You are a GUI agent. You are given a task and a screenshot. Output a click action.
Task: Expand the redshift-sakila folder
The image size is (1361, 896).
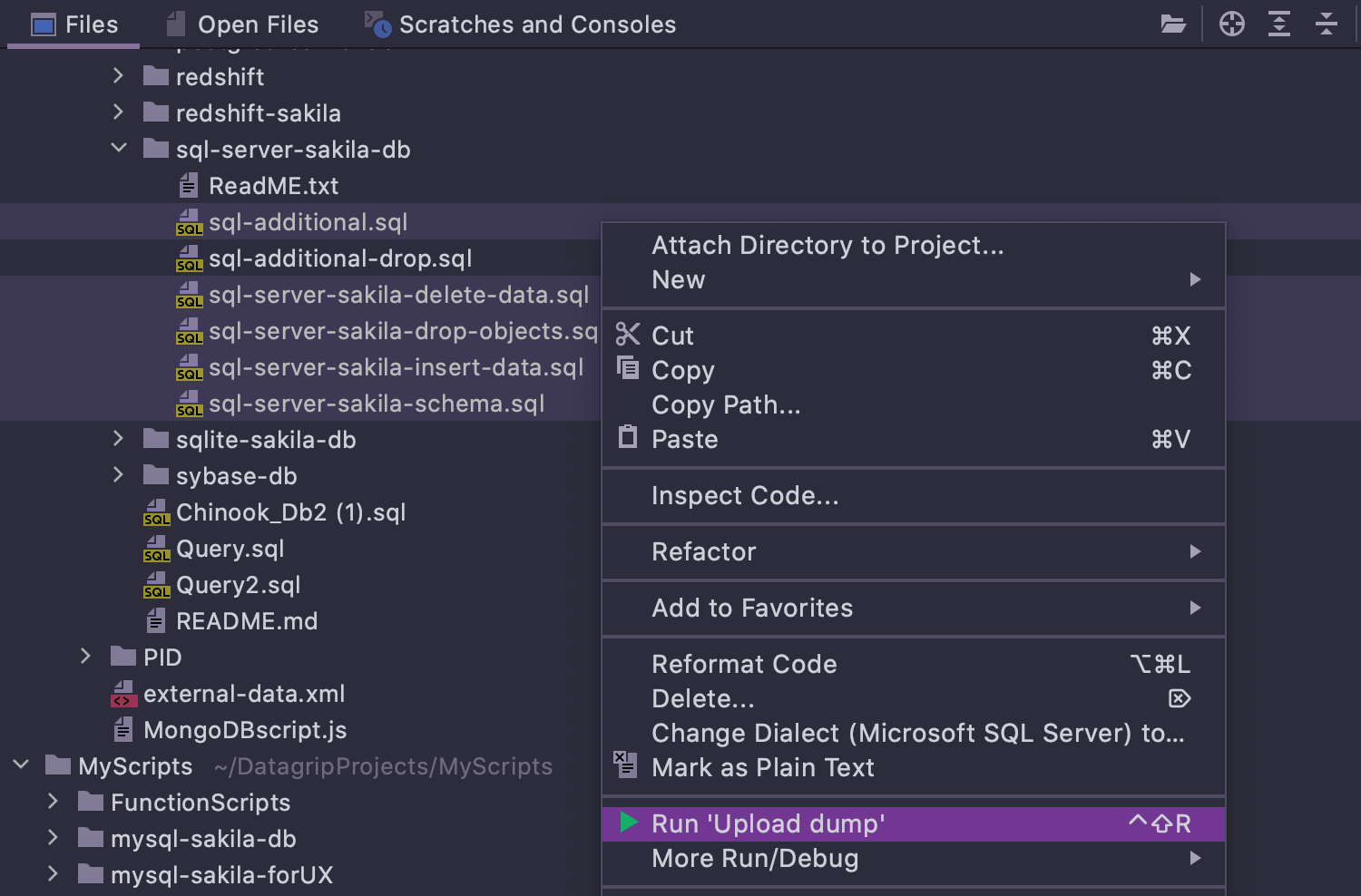click(x=118, y=112)
